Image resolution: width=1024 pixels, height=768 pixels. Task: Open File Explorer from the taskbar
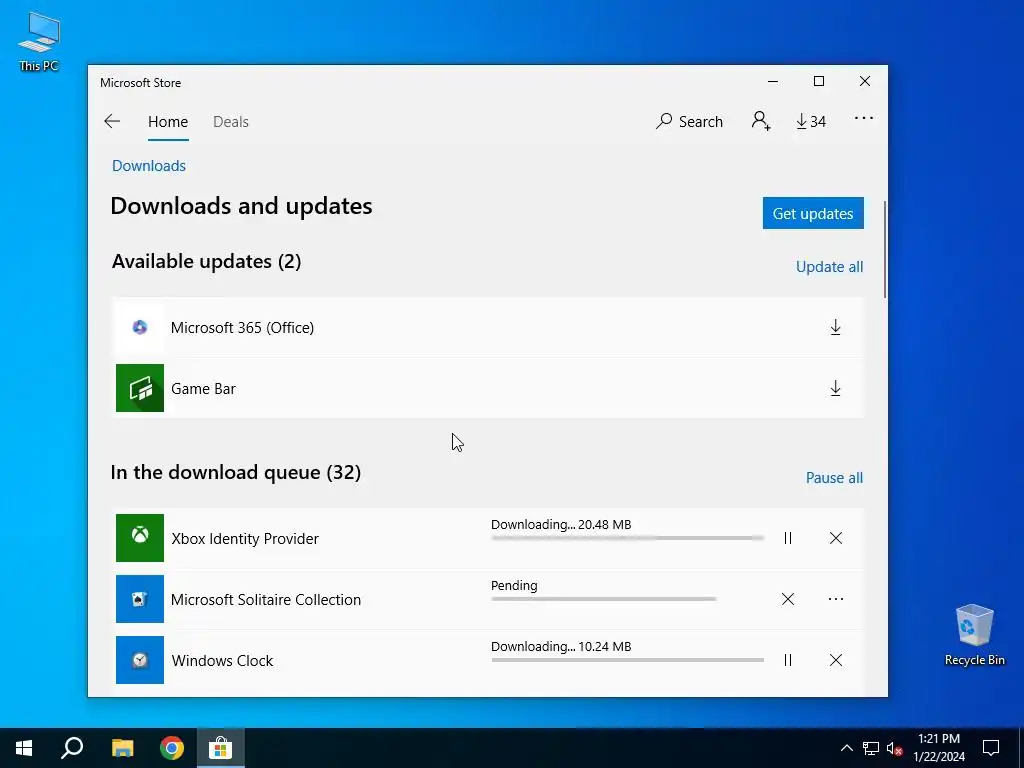tap(122, 748)
